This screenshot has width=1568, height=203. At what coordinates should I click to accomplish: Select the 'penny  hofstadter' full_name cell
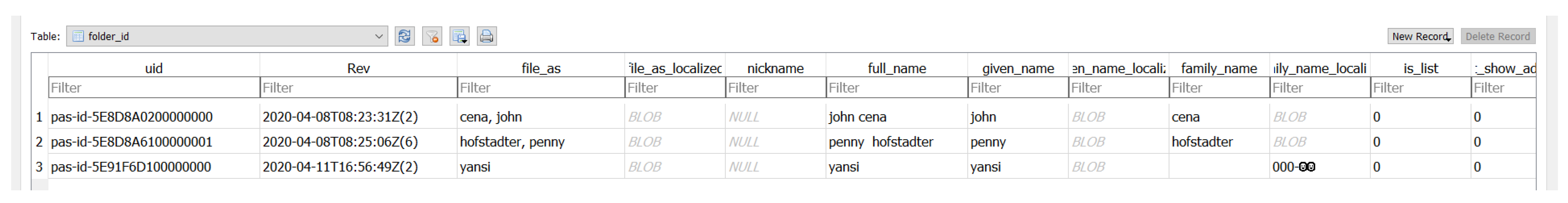click(880, 142)
